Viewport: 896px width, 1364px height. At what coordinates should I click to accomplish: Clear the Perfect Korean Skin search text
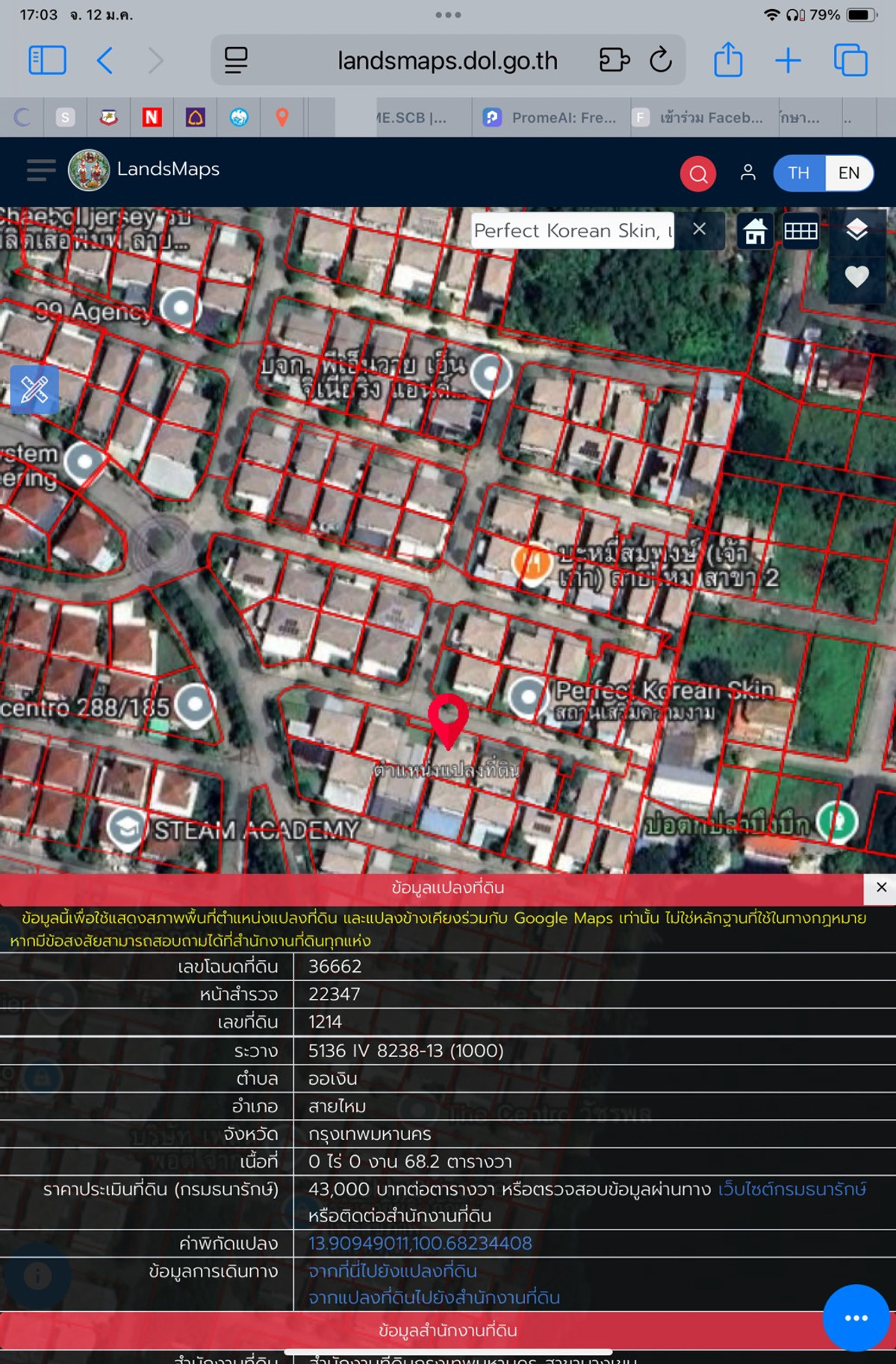point(699,229)
